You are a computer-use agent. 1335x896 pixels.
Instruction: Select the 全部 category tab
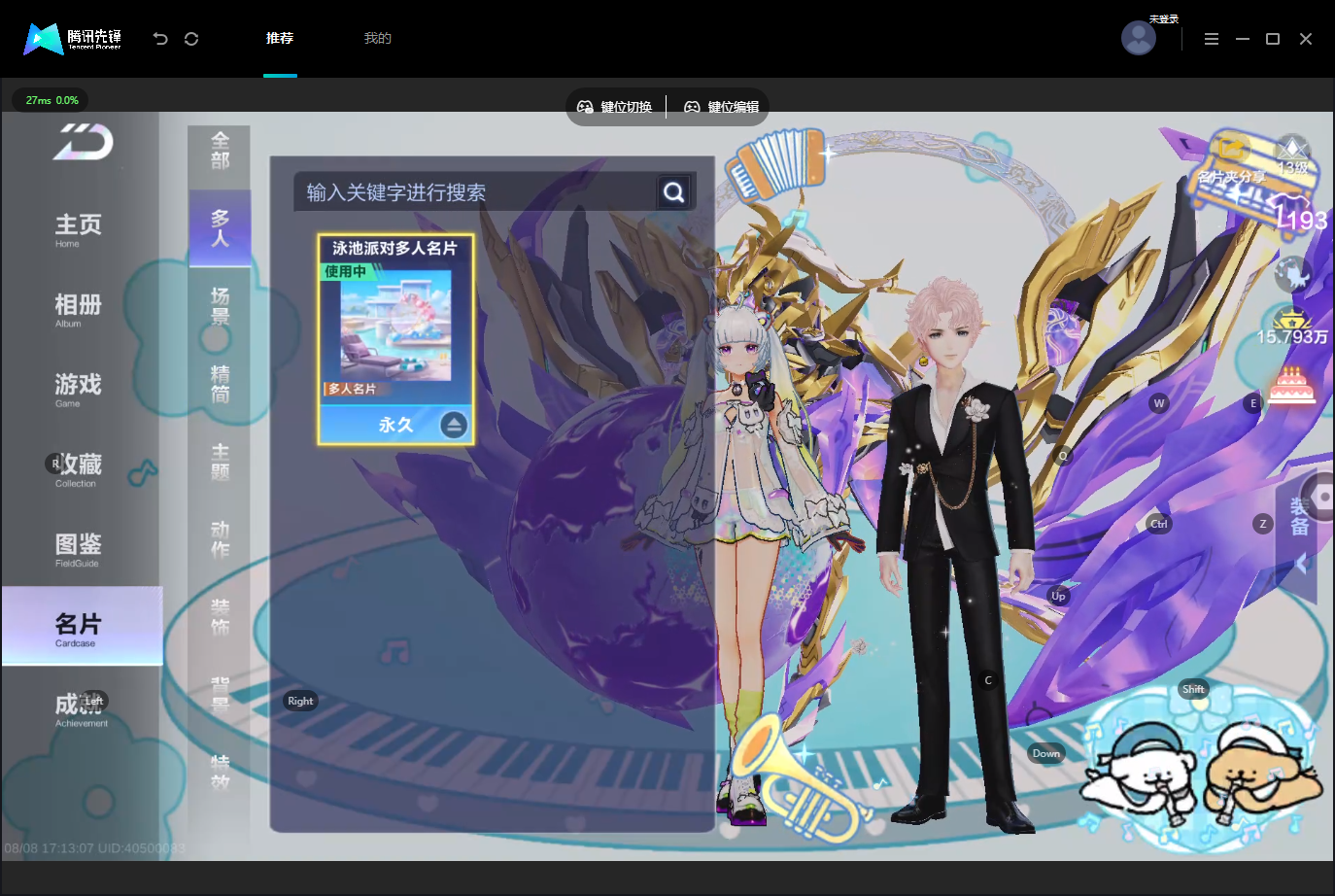pos(220,152)
